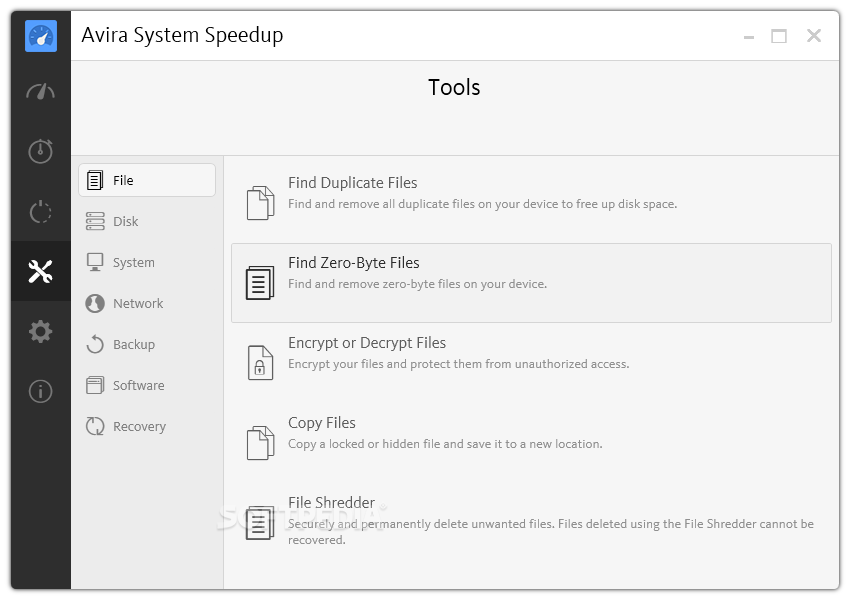850x600 pixels.
Task: Switch to the Software category
Action: pyautogui.click(x=147, y=385)
